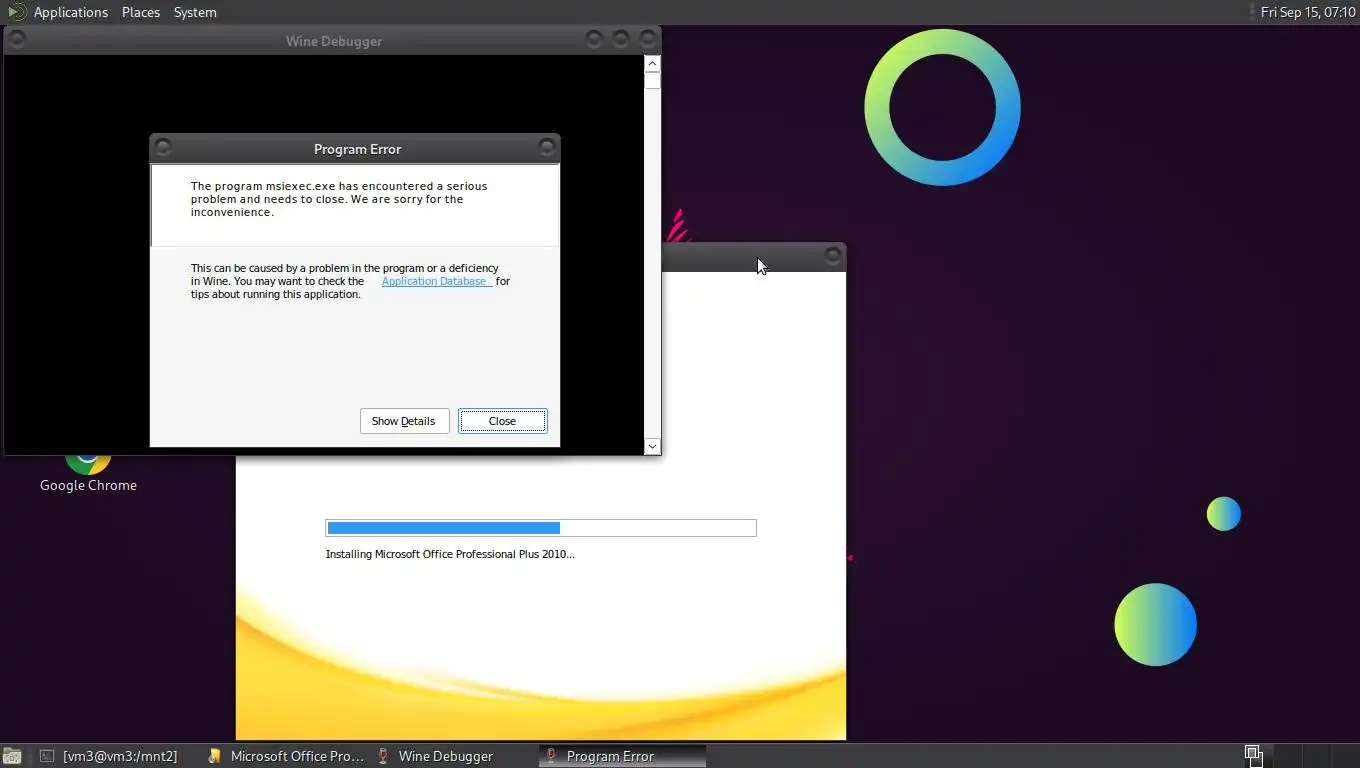
Task: Switch to Microsoft Office Pro taskbar item
Action: tap(286, 756)
